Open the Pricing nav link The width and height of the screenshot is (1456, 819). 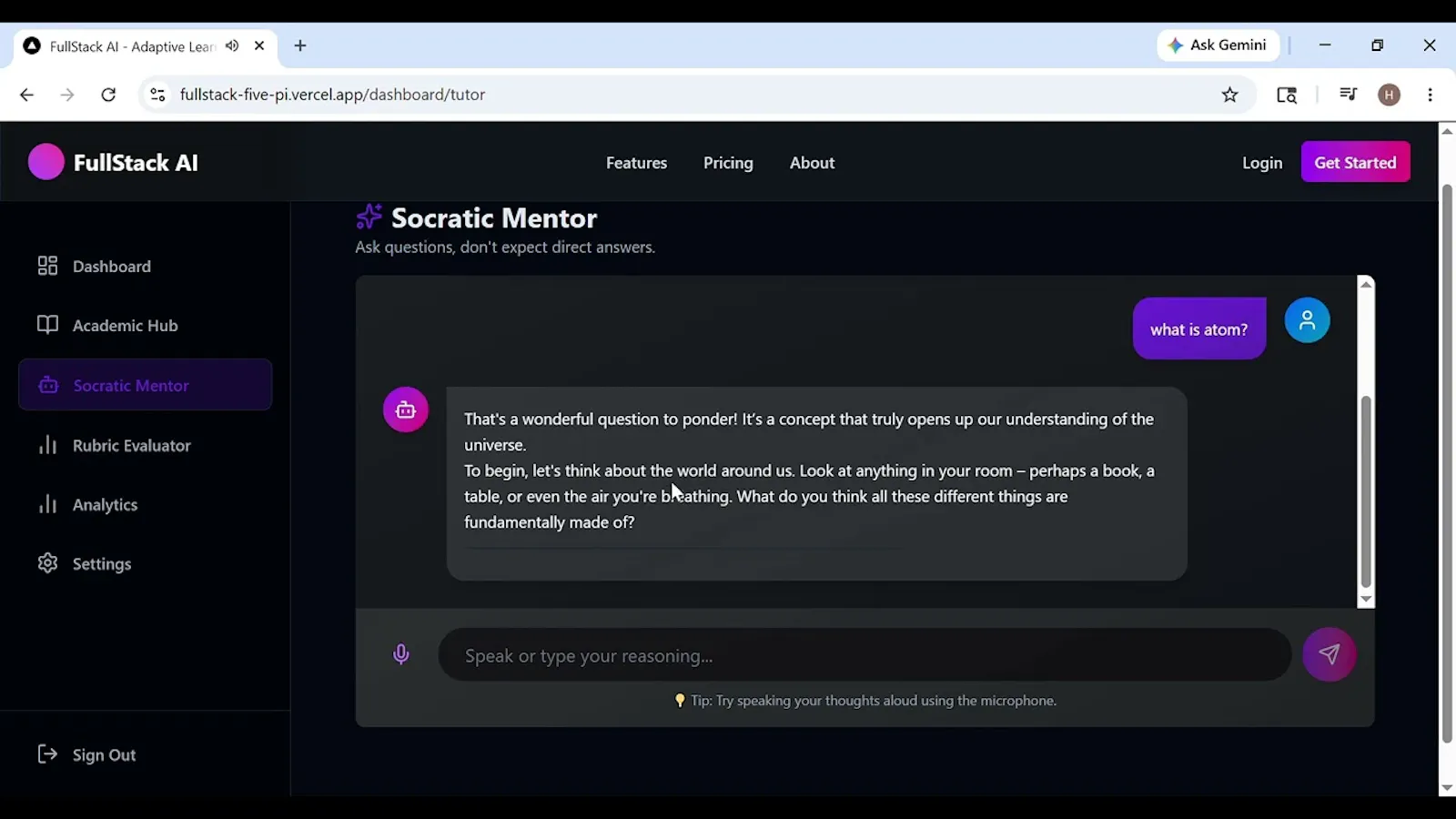coord(728,163)
